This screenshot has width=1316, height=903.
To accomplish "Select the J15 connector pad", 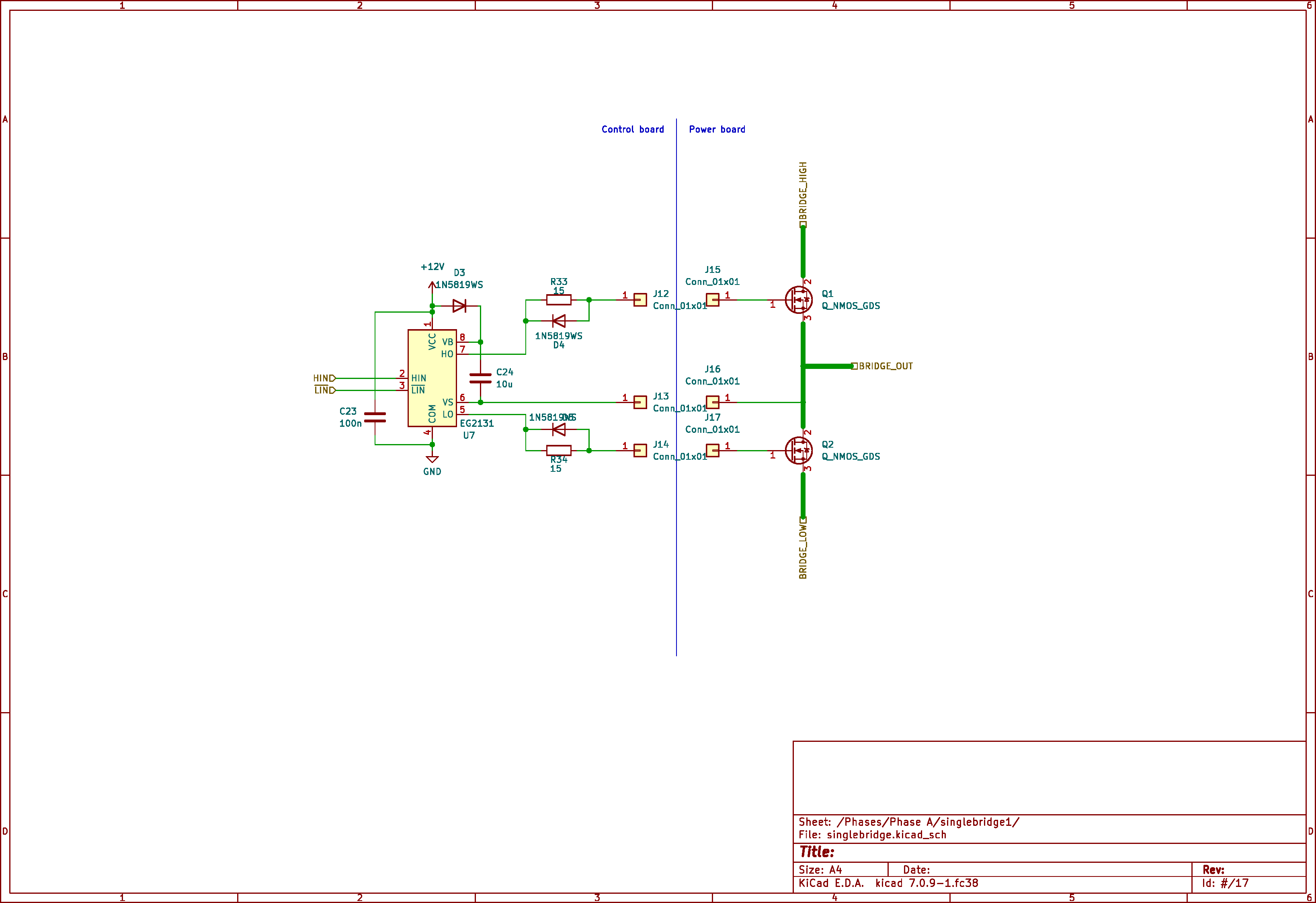I will 712,300.
